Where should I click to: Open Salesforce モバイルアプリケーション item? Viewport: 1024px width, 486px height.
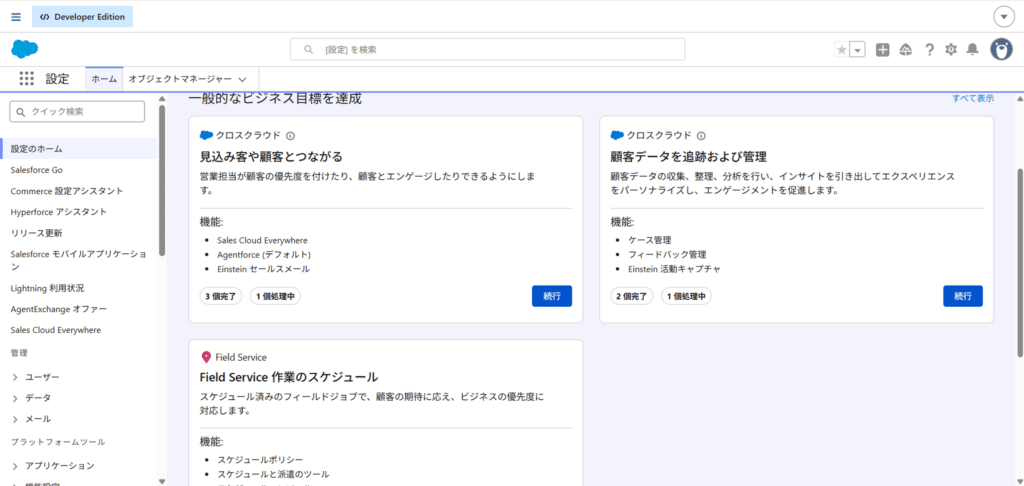point(78,260)
